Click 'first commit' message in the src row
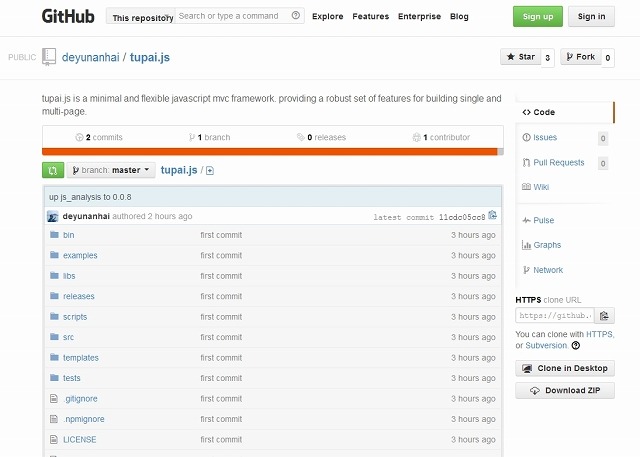Screen dimensions: 640x457 (221, 337)
